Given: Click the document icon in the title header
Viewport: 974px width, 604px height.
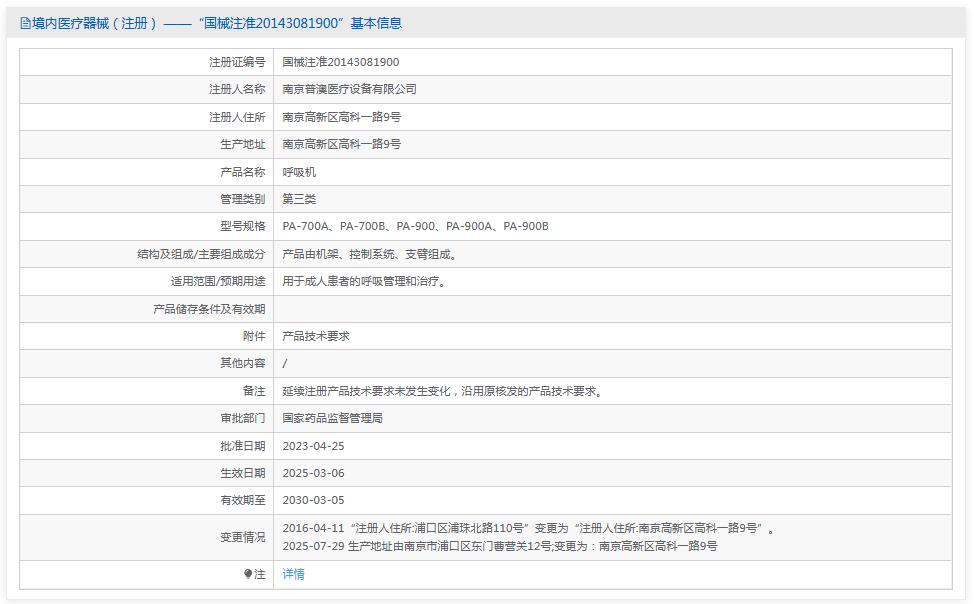Looking at the screenshot, I should (25, 24).
